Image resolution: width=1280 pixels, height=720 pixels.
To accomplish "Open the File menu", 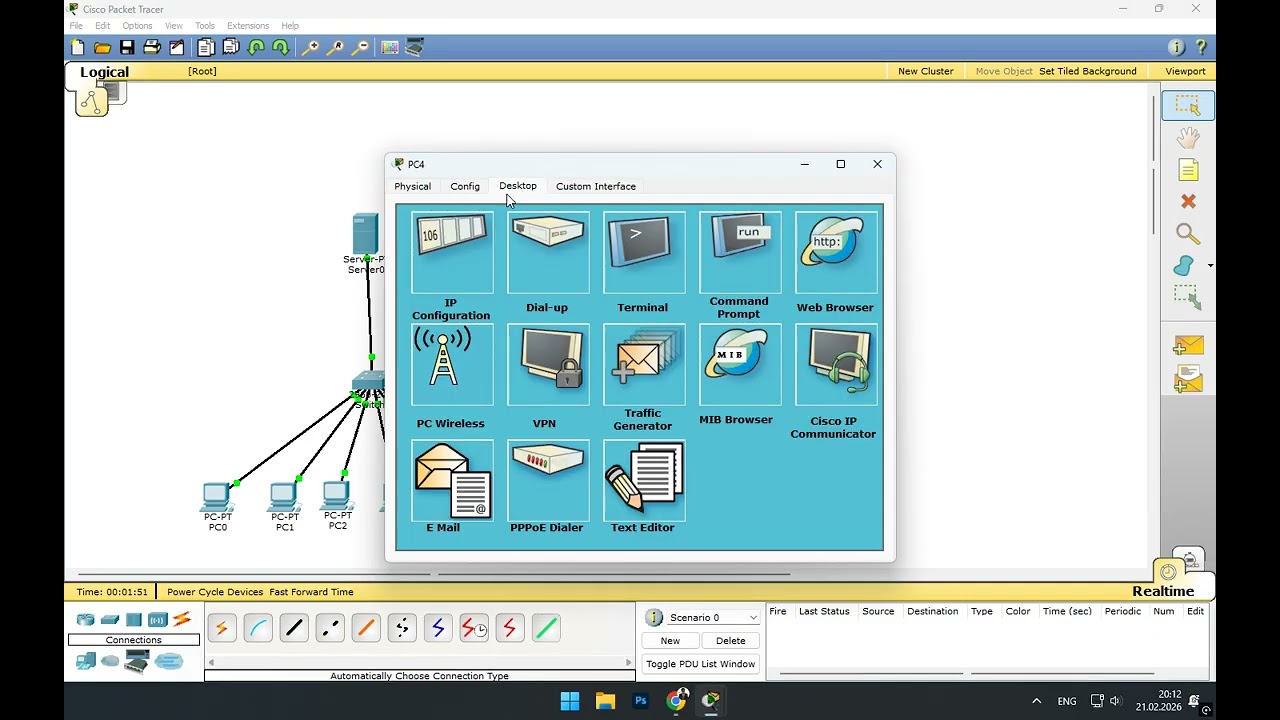I will (x=76, y=26).
